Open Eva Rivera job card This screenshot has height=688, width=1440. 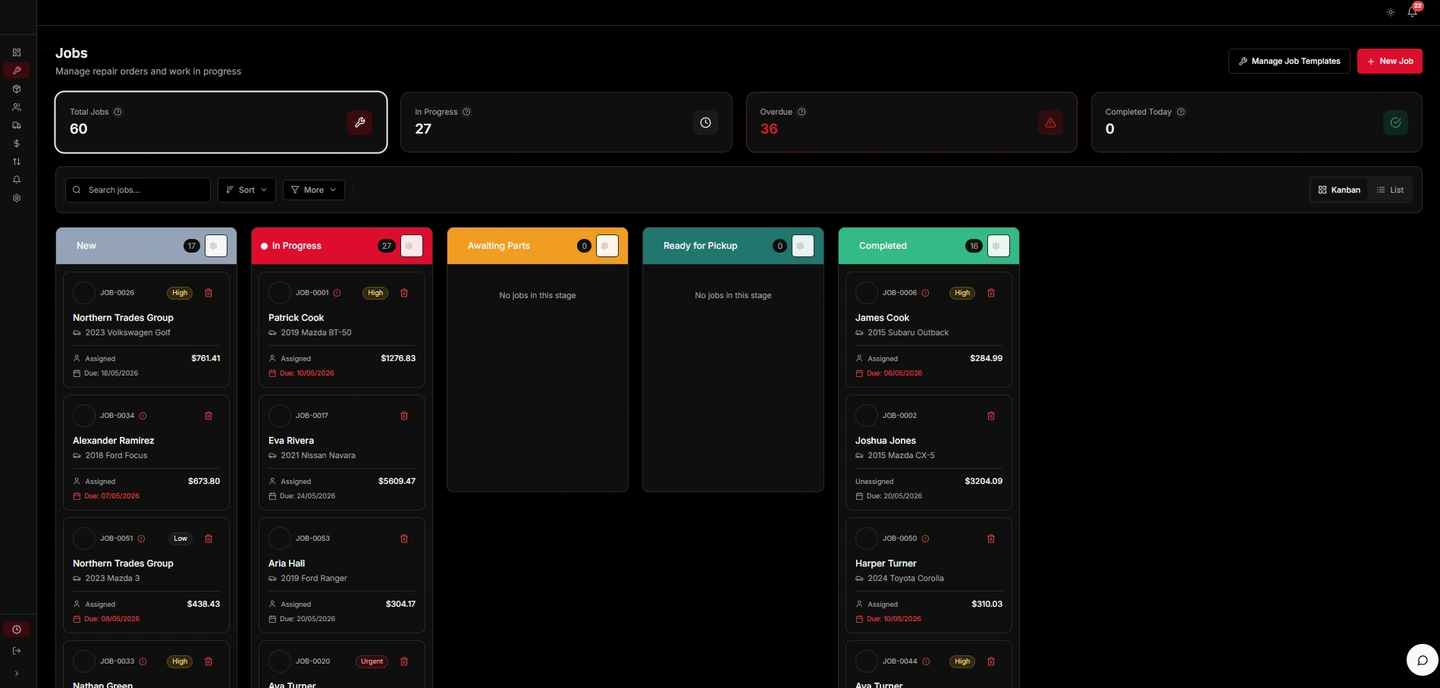342,452
